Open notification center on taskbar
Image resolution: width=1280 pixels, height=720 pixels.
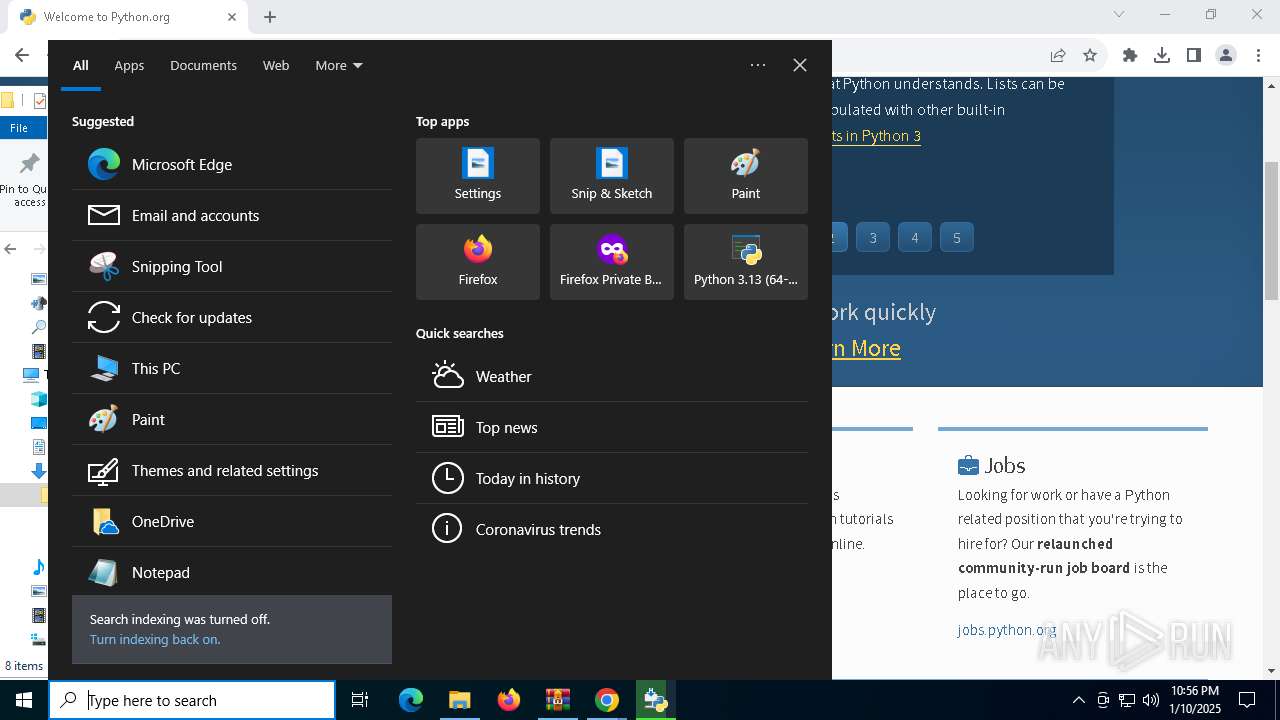(1247, 700)
